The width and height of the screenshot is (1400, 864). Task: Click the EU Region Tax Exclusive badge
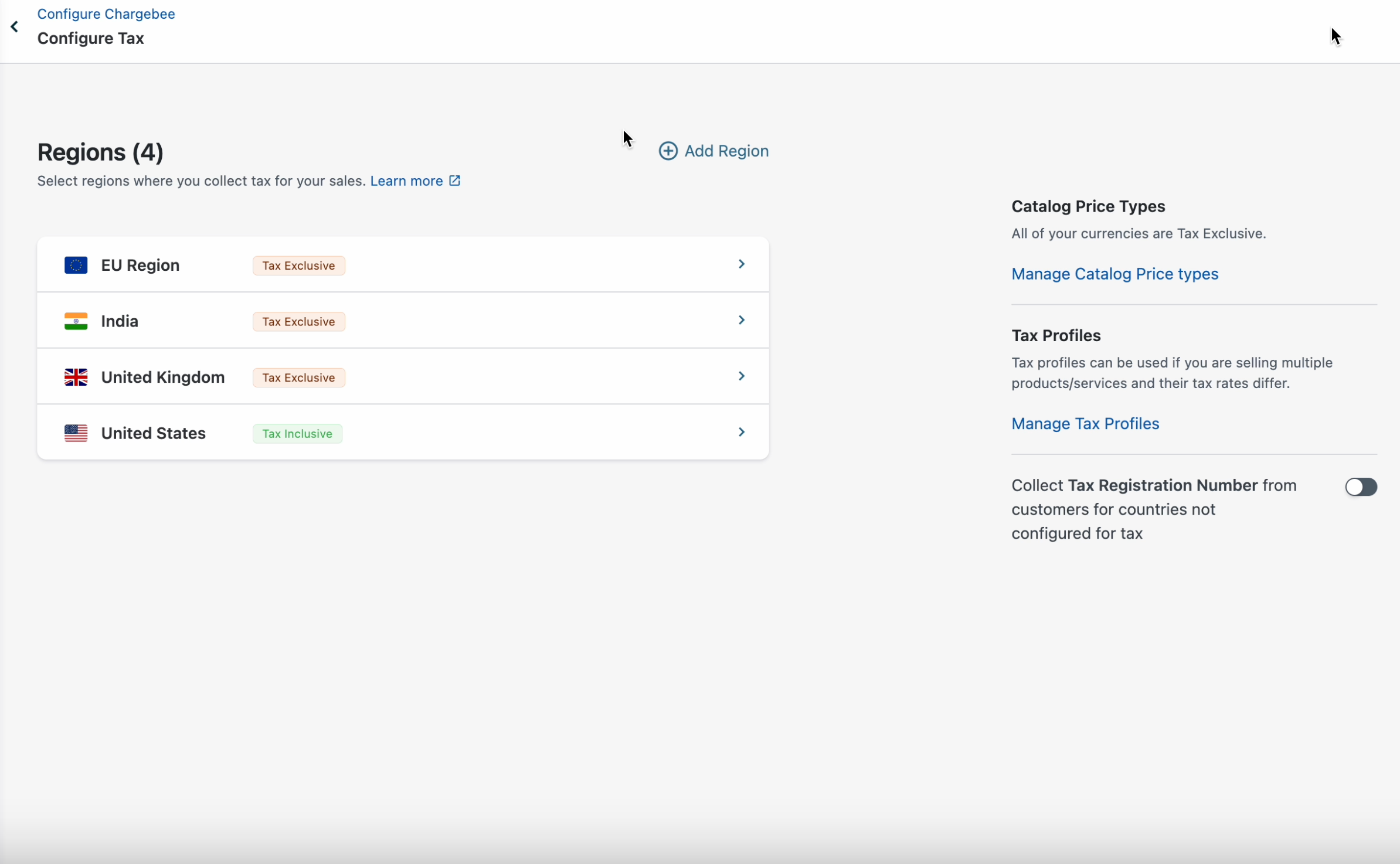pyautogui.click(x=298, y=266)
